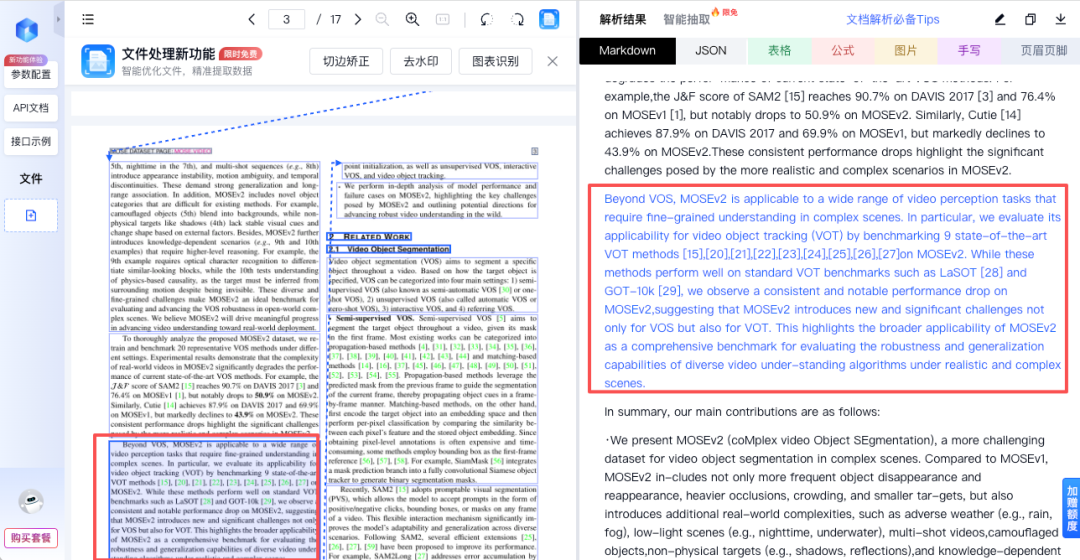This screenshot has width=1080, height=560.
Task: Click the 加赠额度 side button
Action: (1072, 508)
